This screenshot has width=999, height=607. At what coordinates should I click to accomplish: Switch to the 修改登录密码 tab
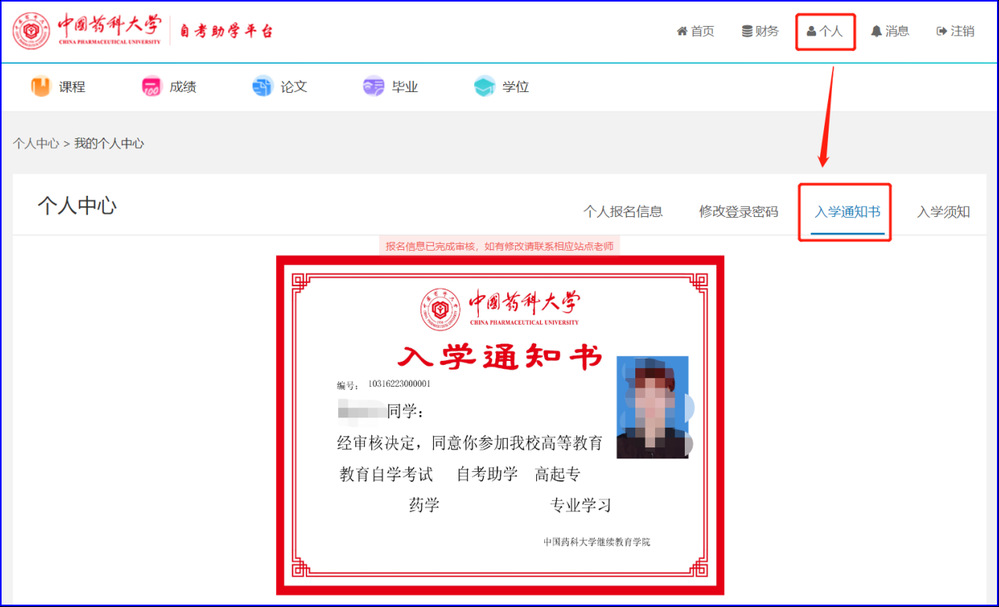click(738, 212)
